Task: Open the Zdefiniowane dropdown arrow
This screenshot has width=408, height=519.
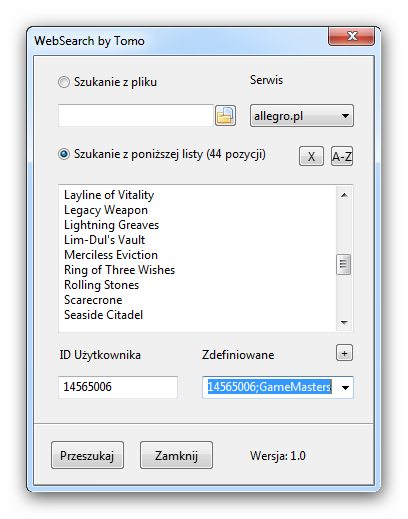Action: coord(345,388)
